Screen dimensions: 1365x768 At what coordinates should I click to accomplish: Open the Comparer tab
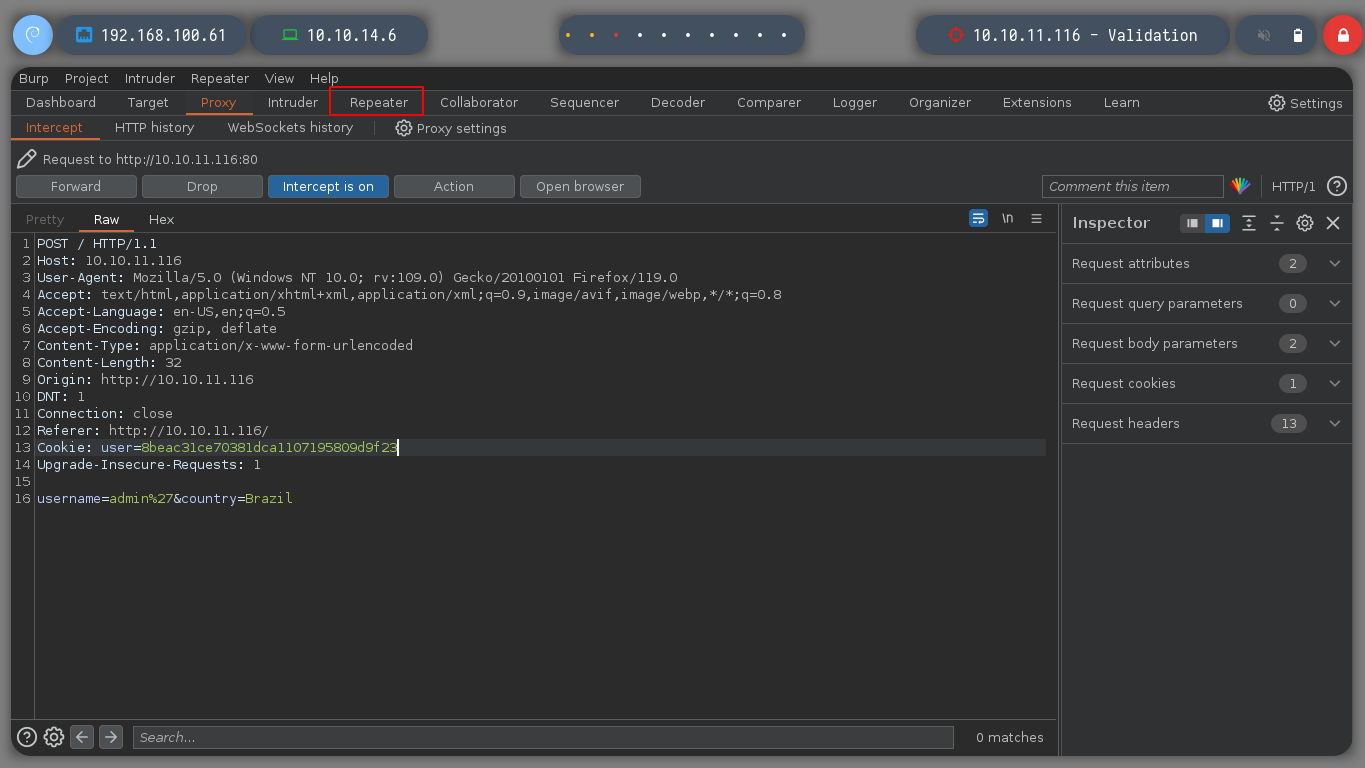click(769, 102)
